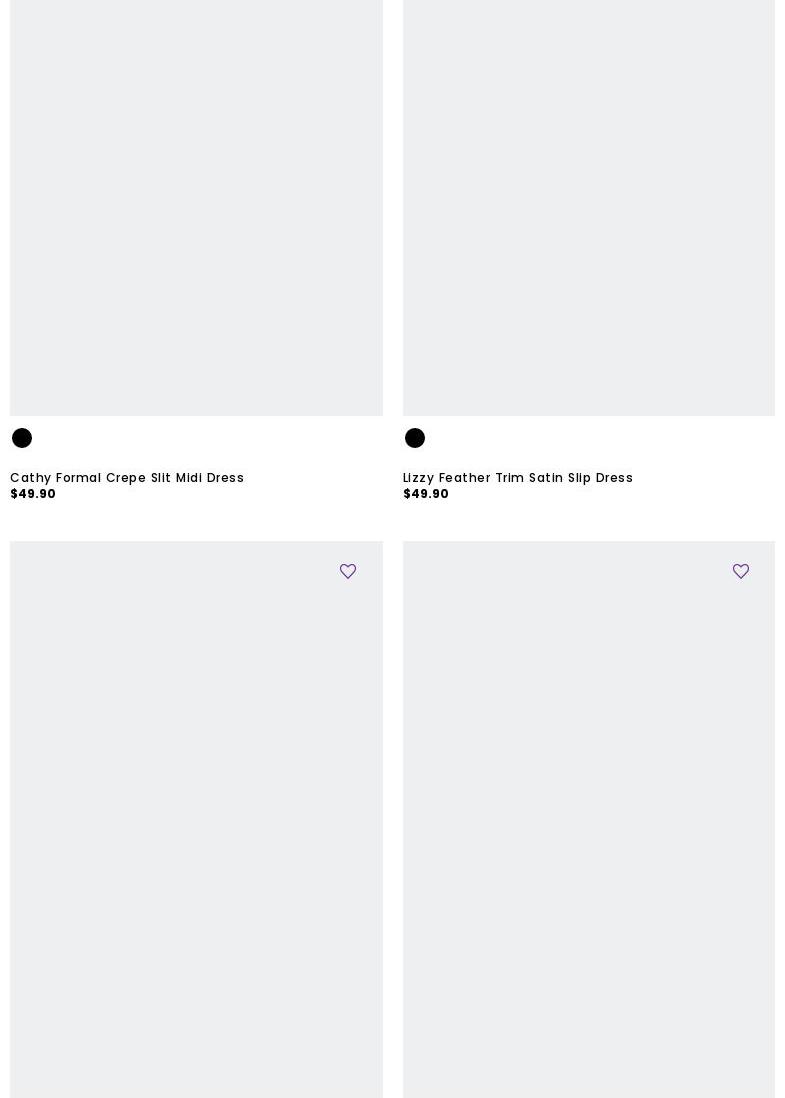Image resolution: width=785 pixels, height=1098 pixels.
Task: Tap the purple heart outline on right lower card
Action: [740, 571]
